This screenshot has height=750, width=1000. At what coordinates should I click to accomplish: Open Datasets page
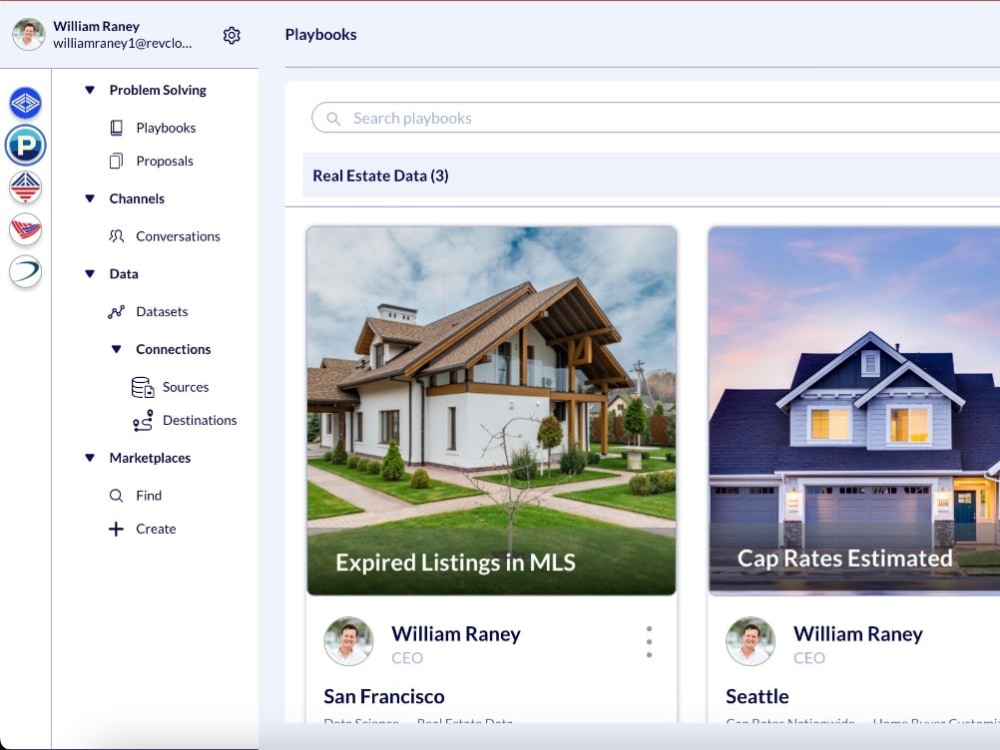pyautogui.click(x=162, y=311)
